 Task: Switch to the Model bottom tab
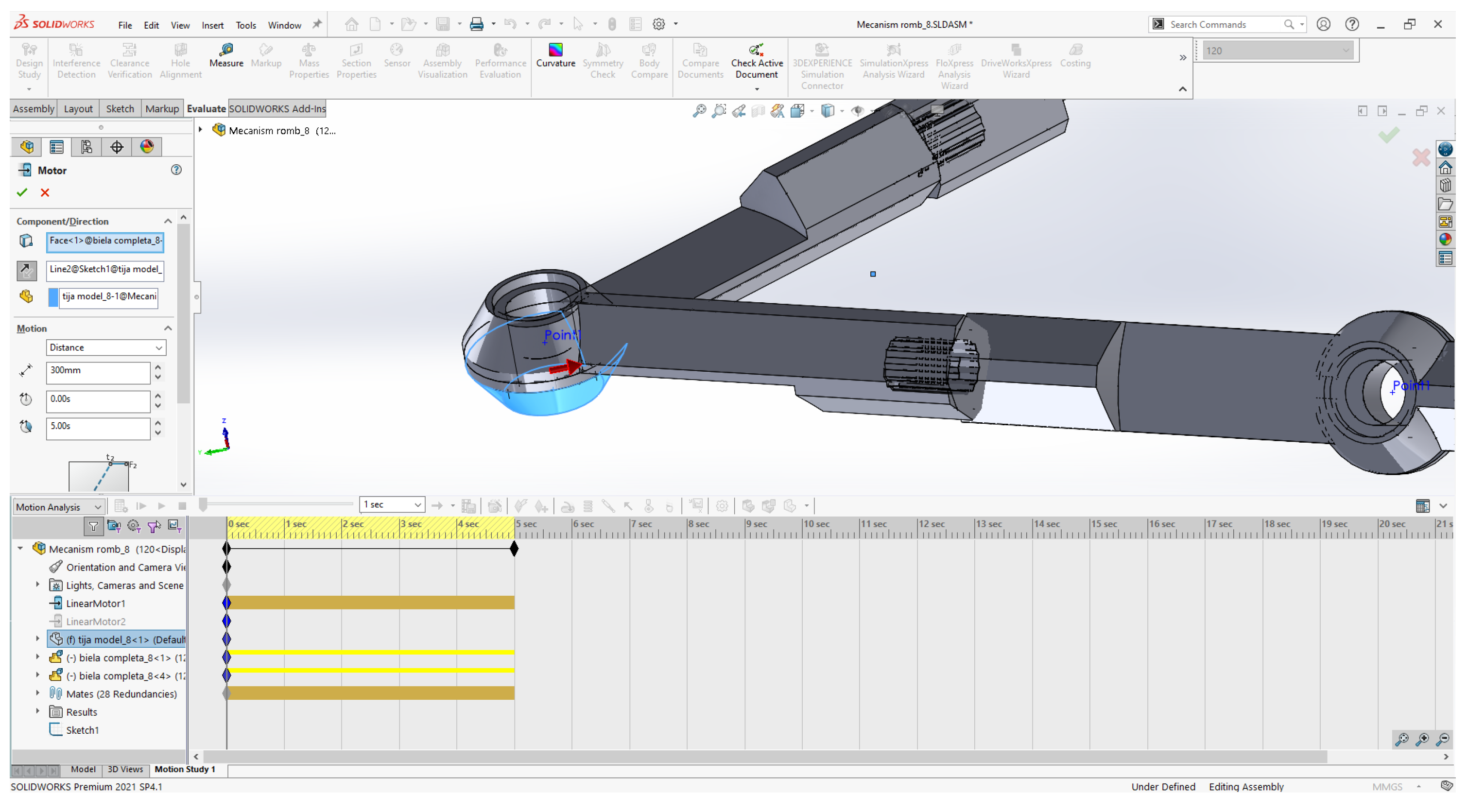pos(83,769)
